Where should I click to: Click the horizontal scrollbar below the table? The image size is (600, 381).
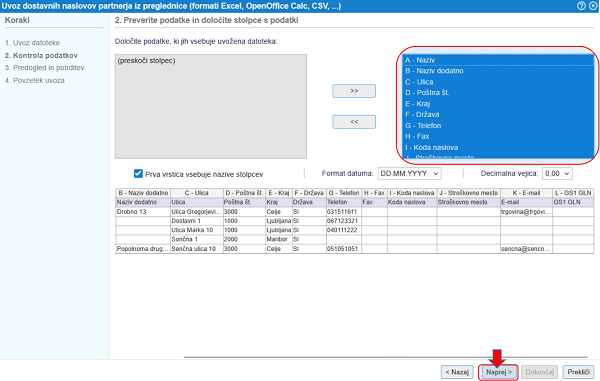tap(385, 357)
